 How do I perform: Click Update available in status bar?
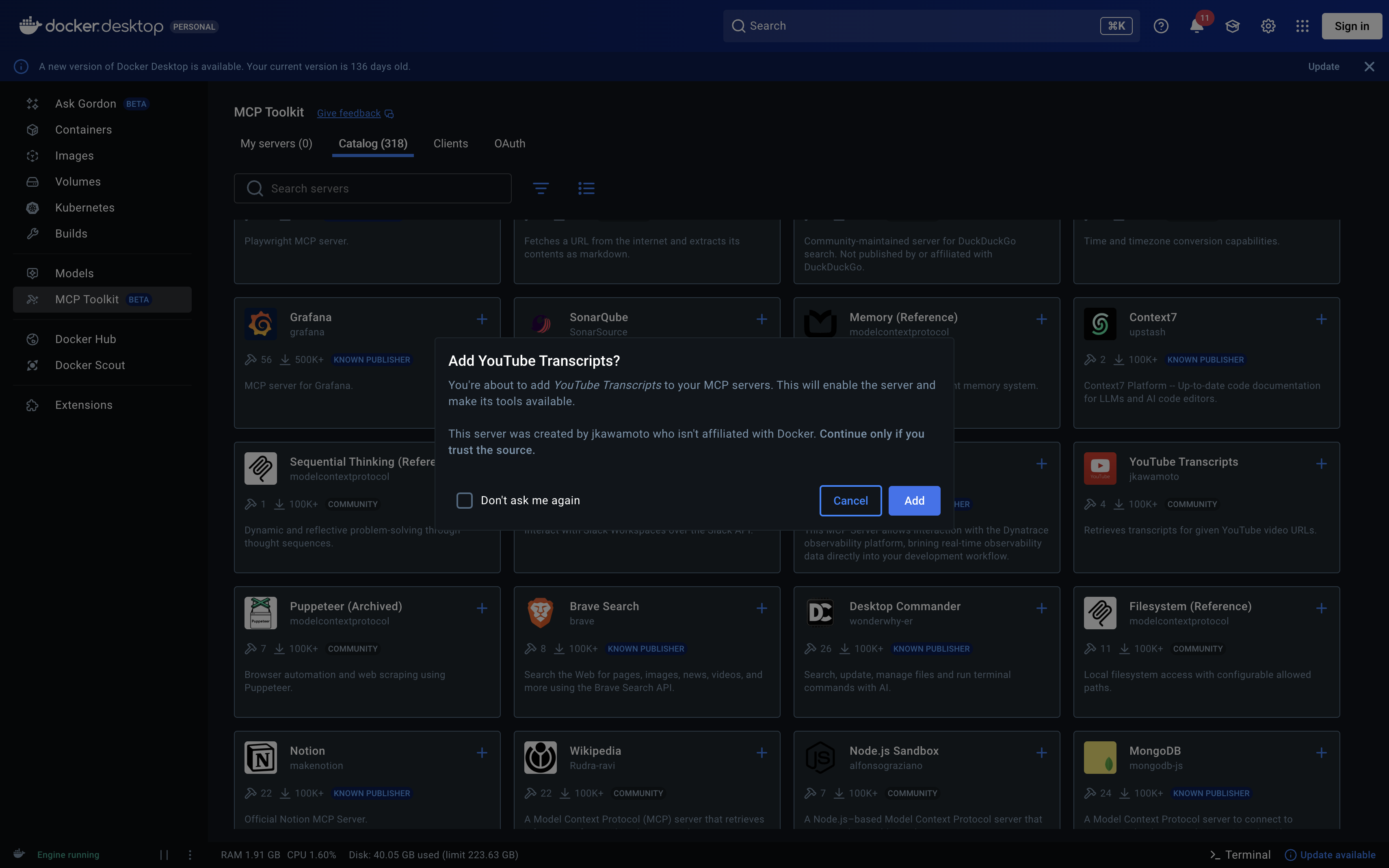[x=1330, y=855]
